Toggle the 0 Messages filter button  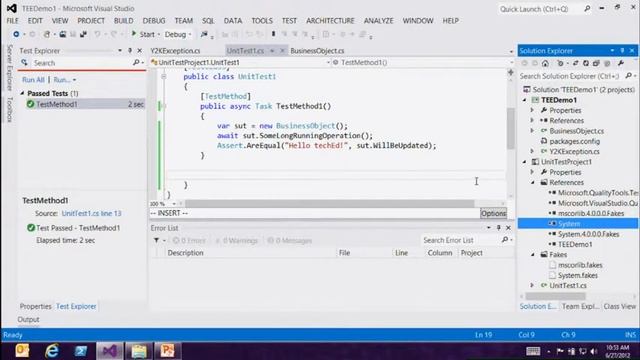click(x=290, y=240)
